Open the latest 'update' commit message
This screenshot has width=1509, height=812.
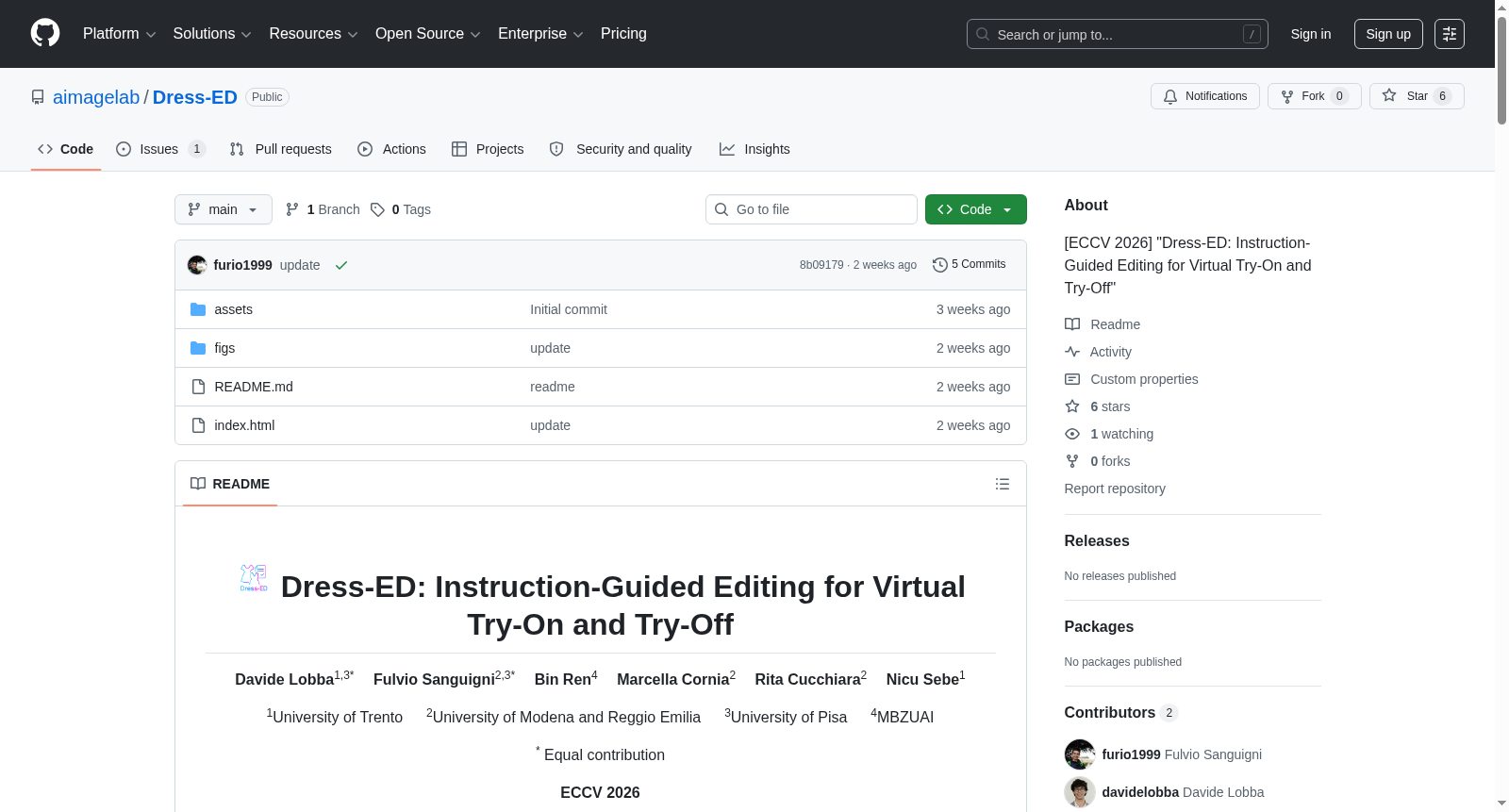(x=300, y=265)
